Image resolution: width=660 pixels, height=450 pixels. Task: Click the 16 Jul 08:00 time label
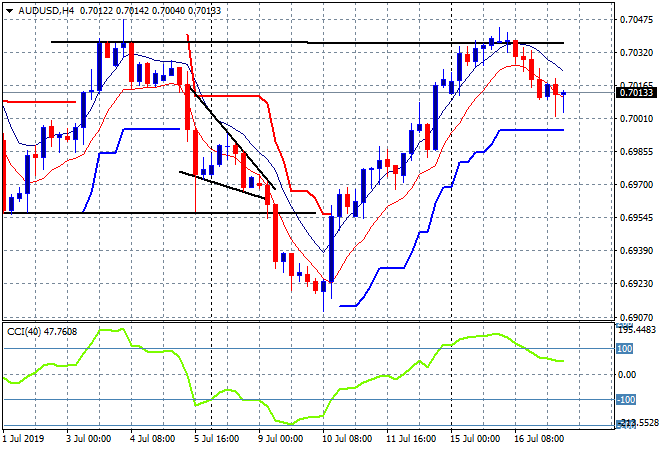[x=539, y=439]
